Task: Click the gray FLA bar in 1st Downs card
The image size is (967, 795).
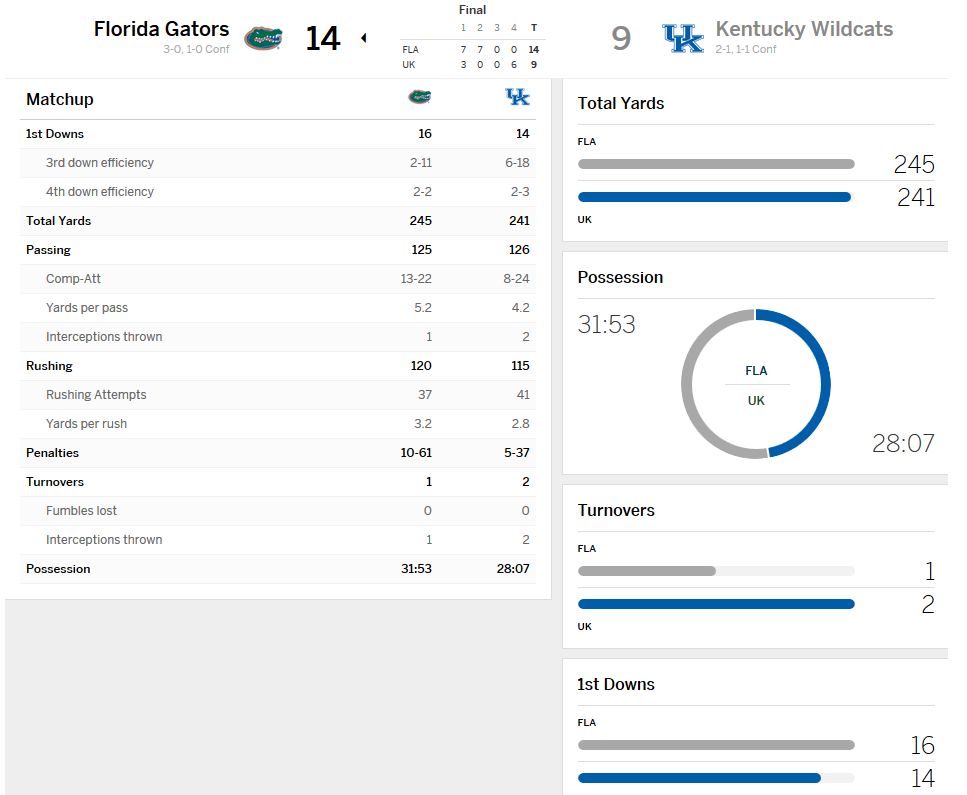Action: click(716, 745)
